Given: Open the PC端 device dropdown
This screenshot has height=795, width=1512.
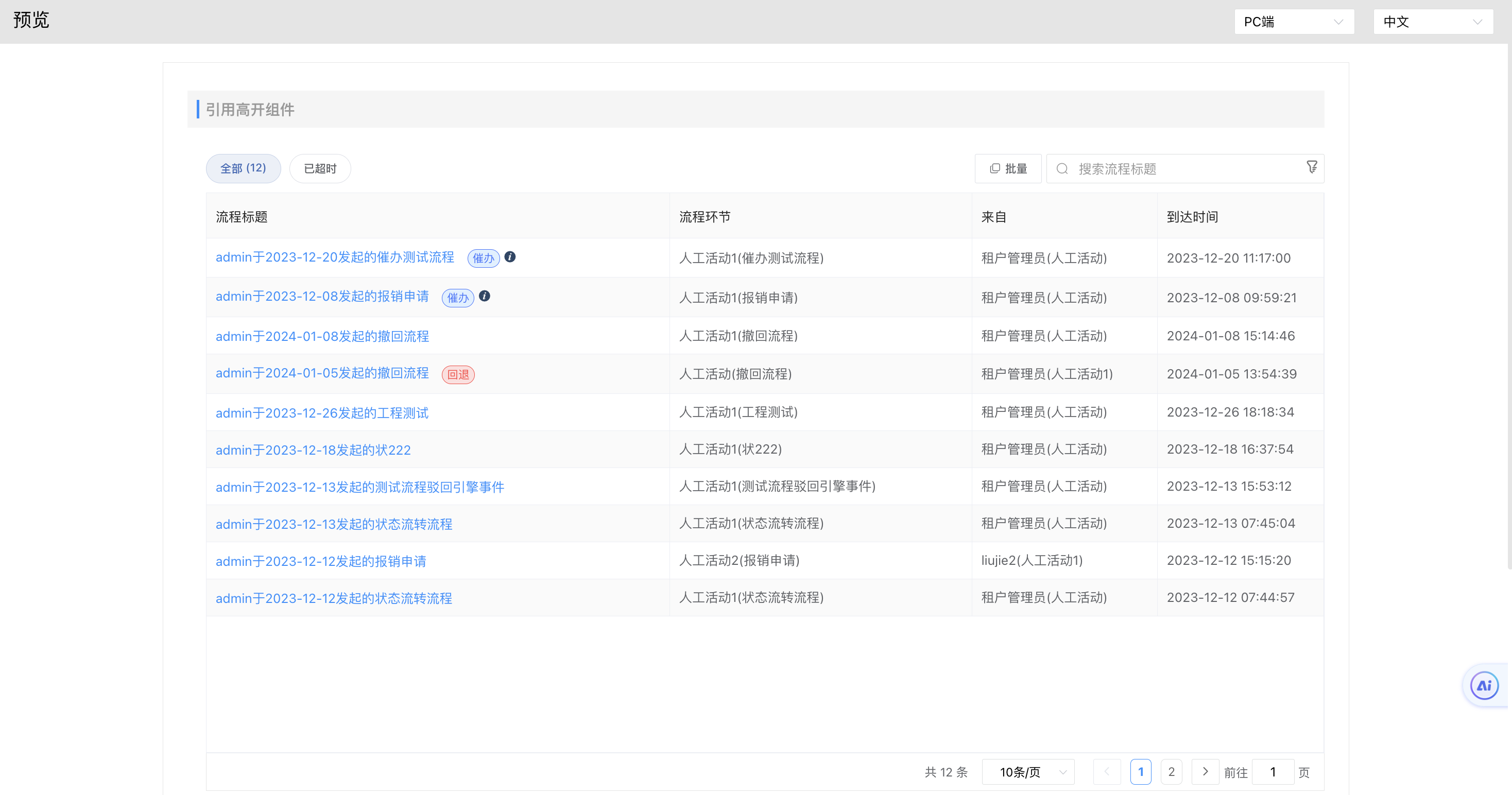Looking at the screenshot, I should point(1293,22).
